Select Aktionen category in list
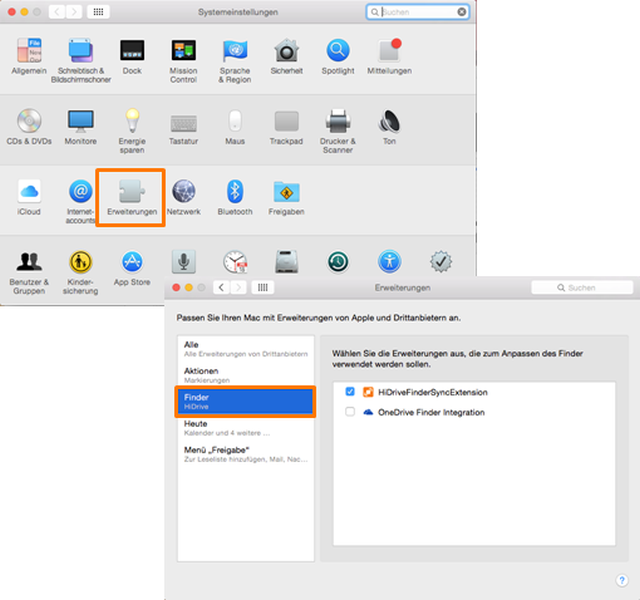The width and height of the screenshot is (640, 600). coord(246,375)
